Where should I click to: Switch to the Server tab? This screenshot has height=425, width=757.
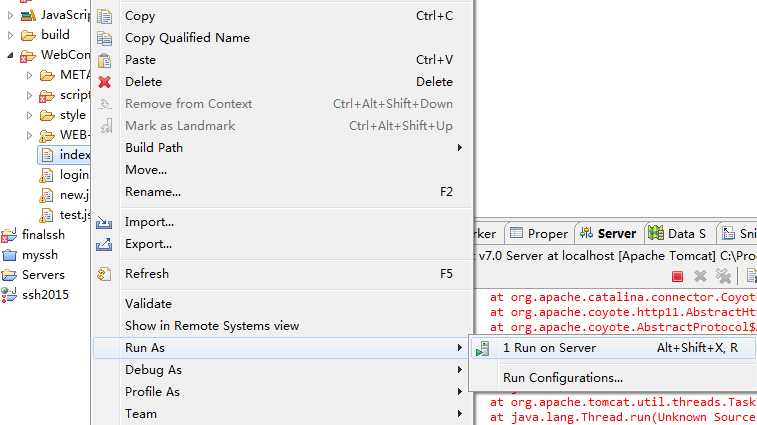coord(609,234)
